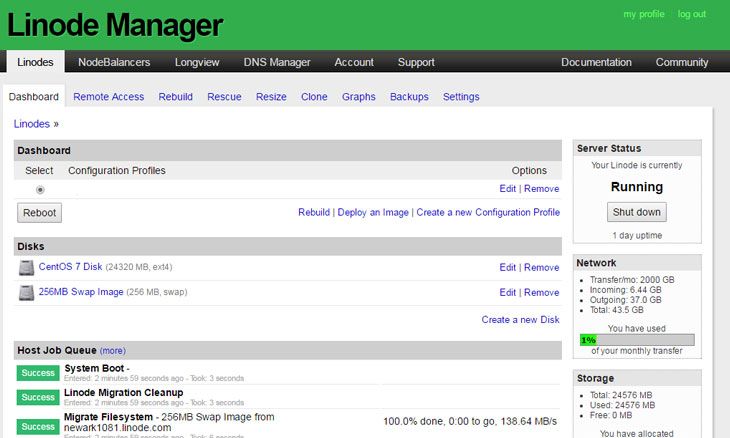
Task: Click the '1 day uptime' text
Action: [x=637, y=236]
